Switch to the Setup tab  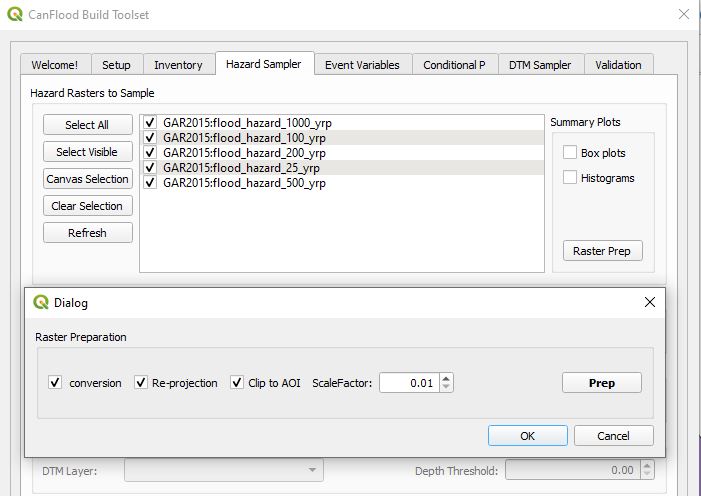click(x=116, y=65)
